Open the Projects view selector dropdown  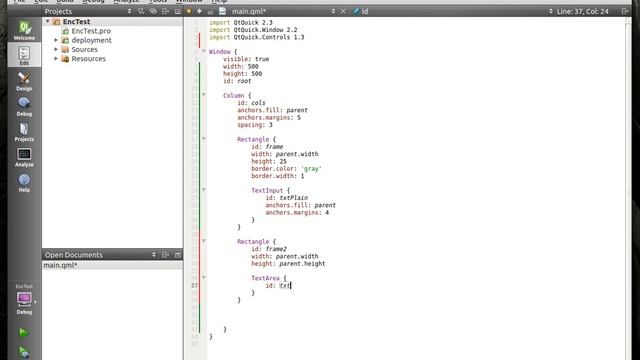coord(129,11)
